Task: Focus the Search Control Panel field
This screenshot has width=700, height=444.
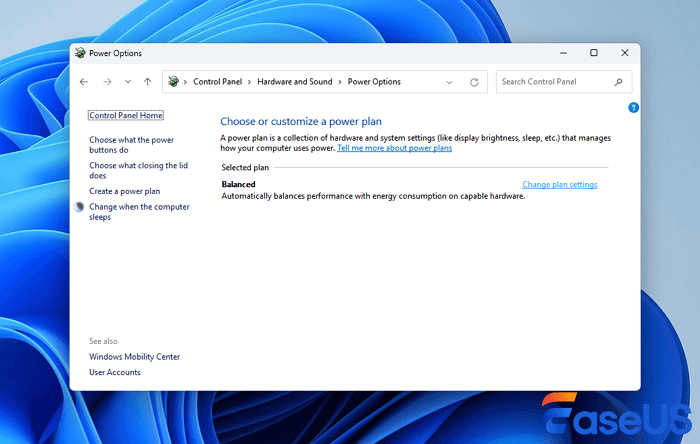Action: (x=564, y=82)
